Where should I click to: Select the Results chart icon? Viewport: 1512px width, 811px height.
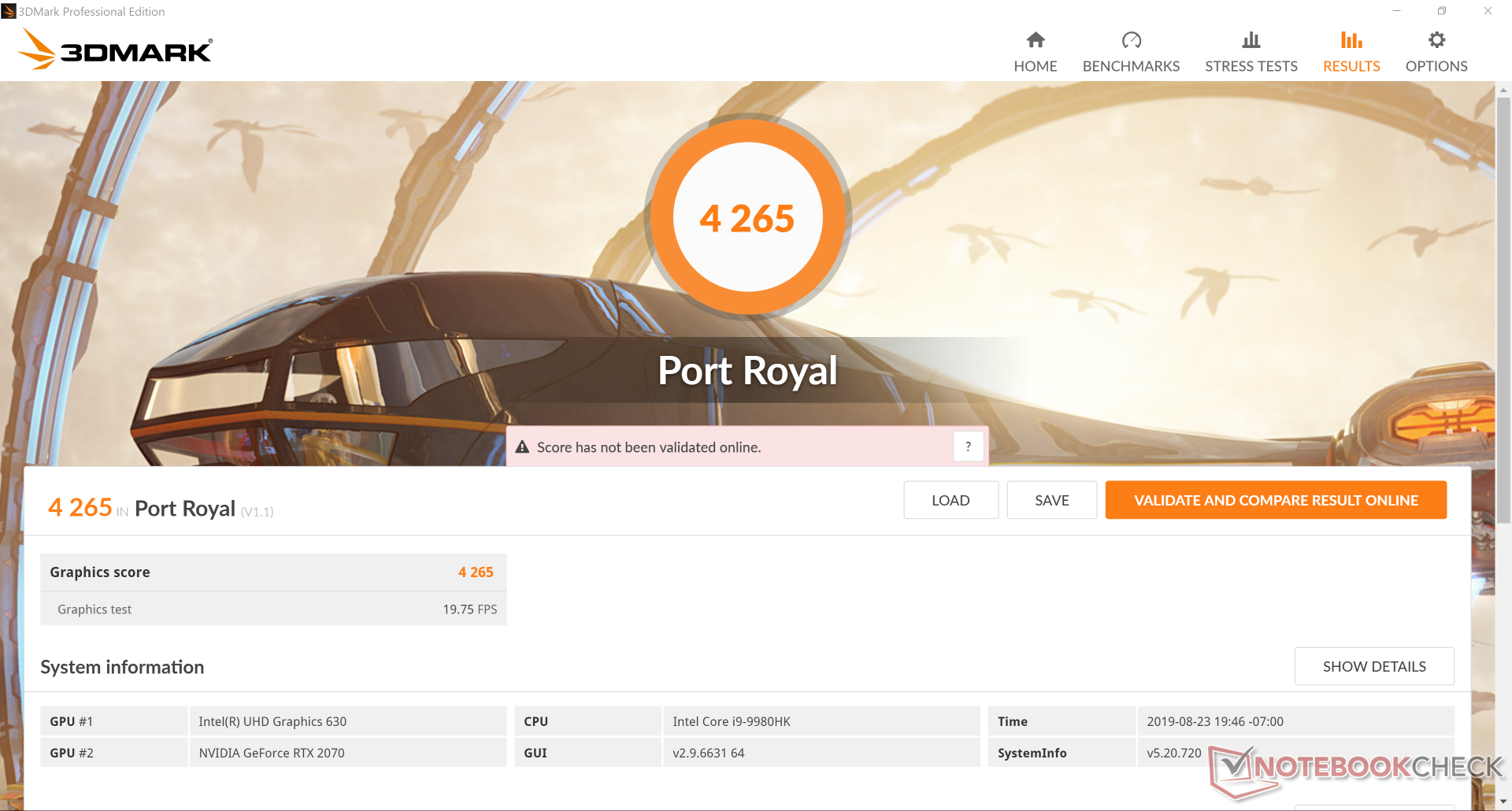click(1351, 40)
